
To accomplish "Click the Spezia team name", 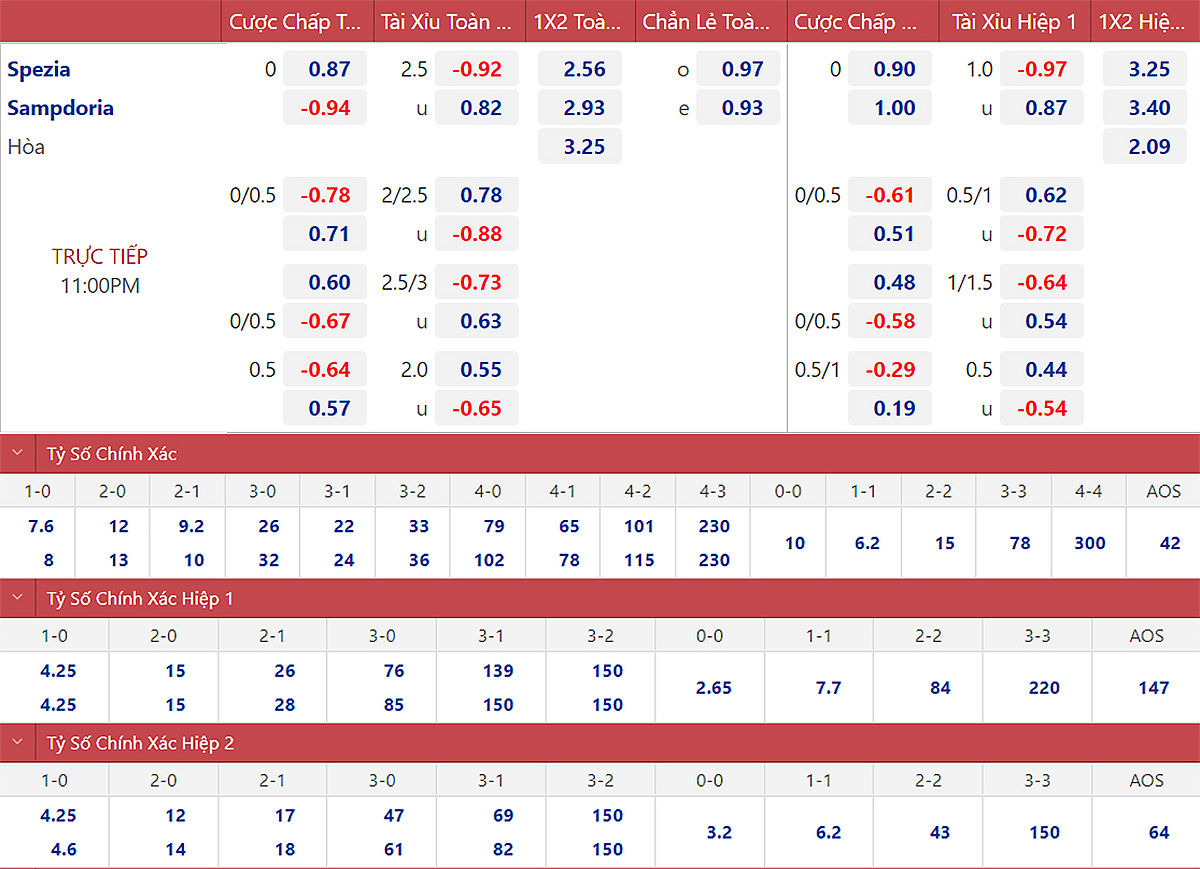I will tap(39, 69).
